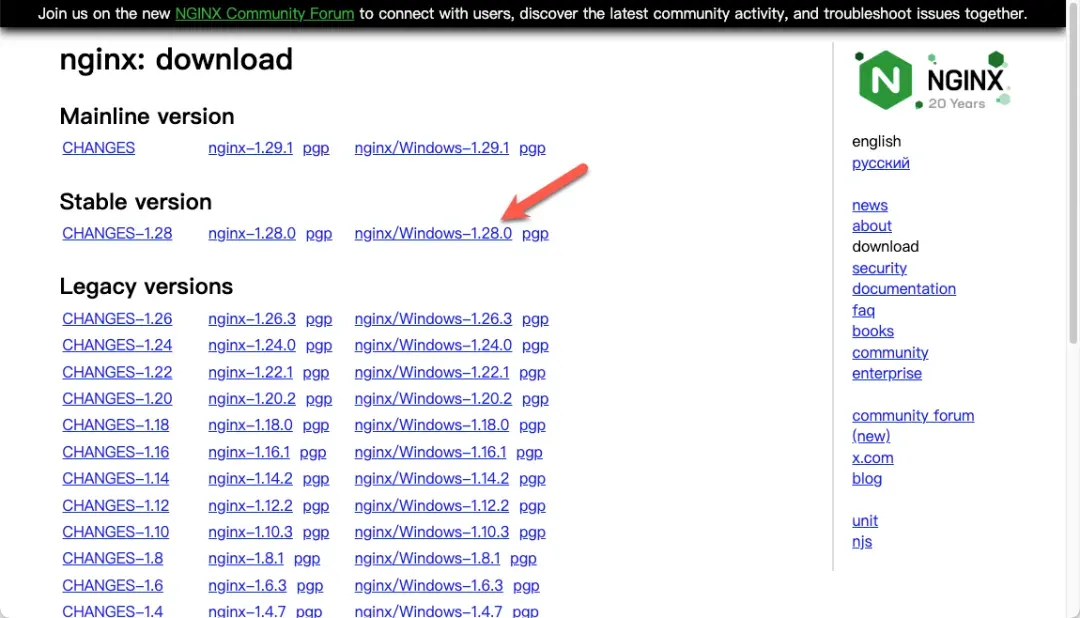Screen dimensions: 1080x618
Task: Open pgp signature for nginx/Windows-1.29.1
Action: point(532,148)
